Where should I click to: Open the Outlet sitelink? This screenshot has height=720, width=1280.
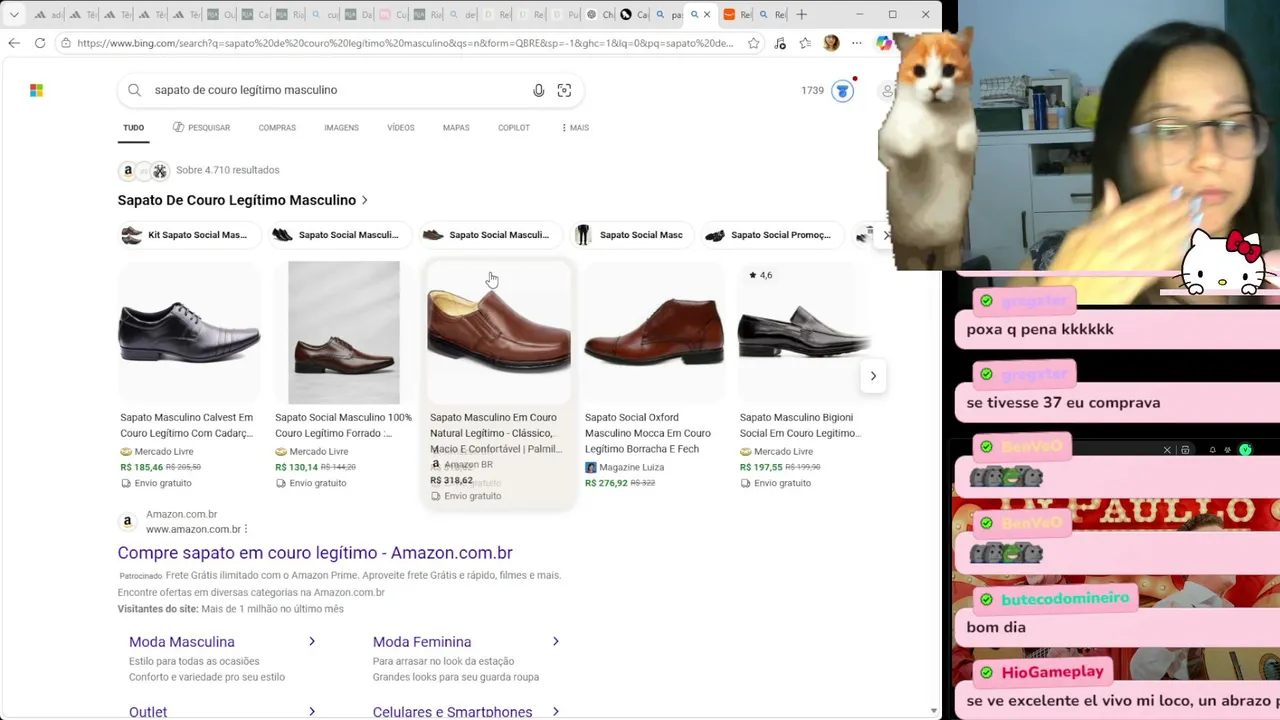[148, 712]
